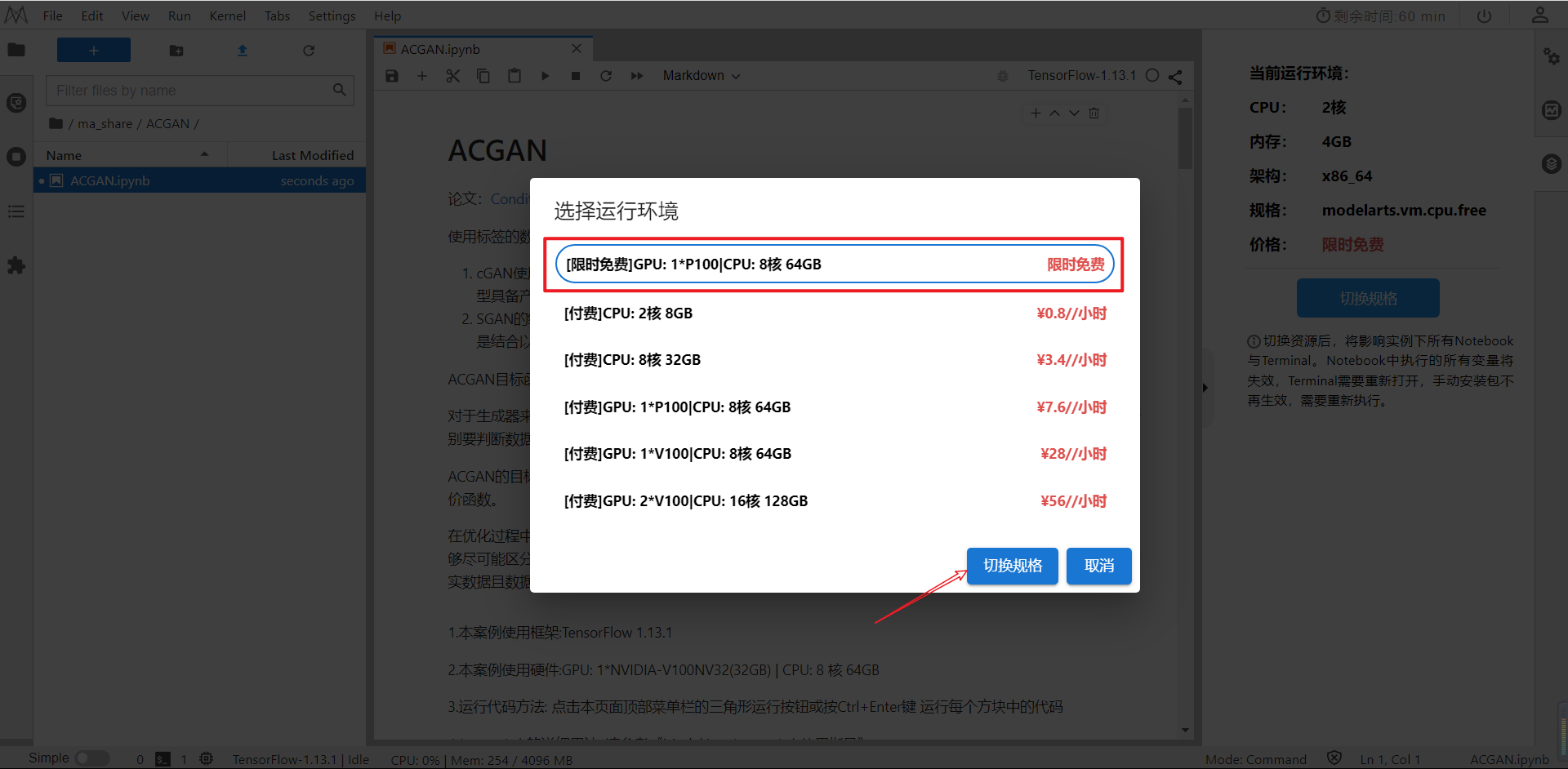Open the Settings menu
The width and height of the screenshot is (1568, 769).
(x=332, y=16)
